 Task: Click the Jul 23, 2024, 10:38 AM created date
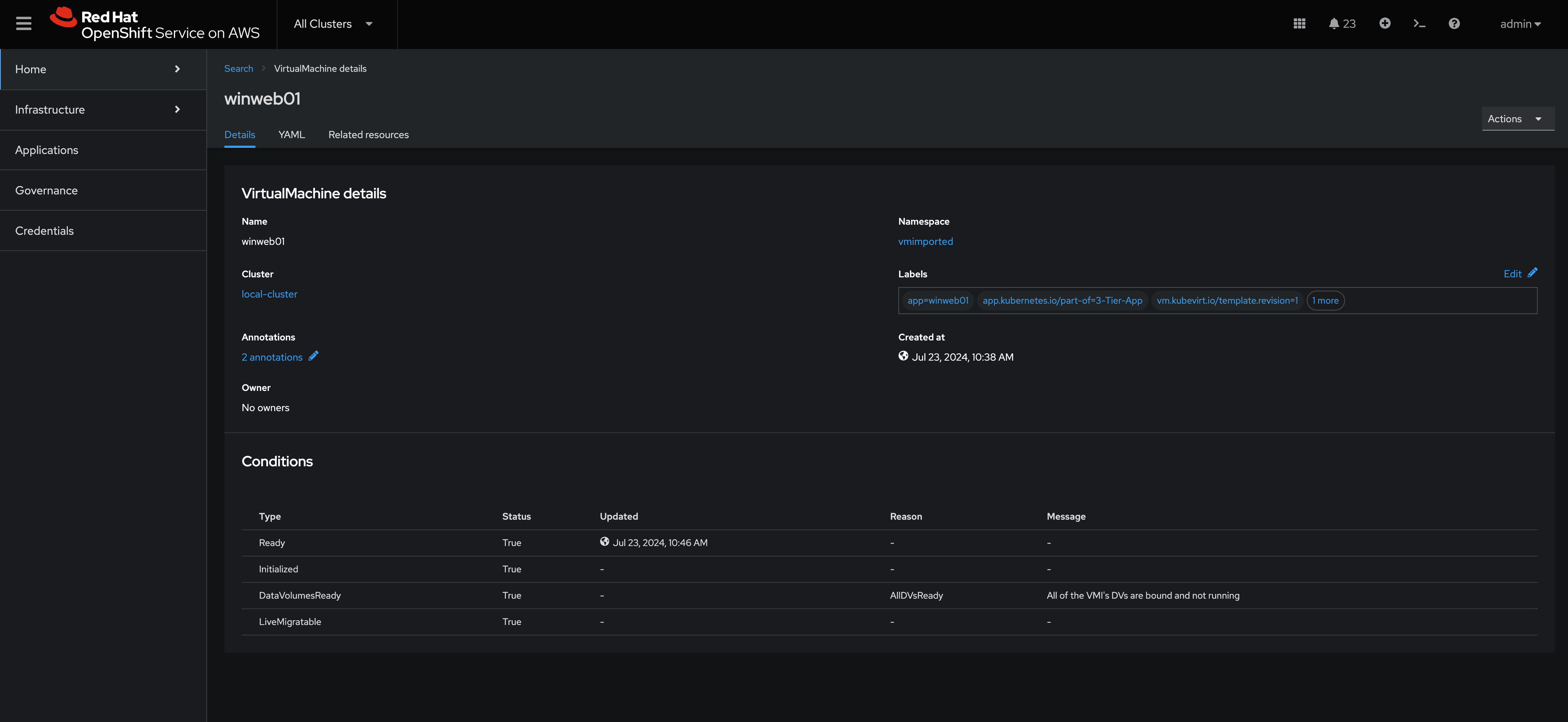[962, 357]
